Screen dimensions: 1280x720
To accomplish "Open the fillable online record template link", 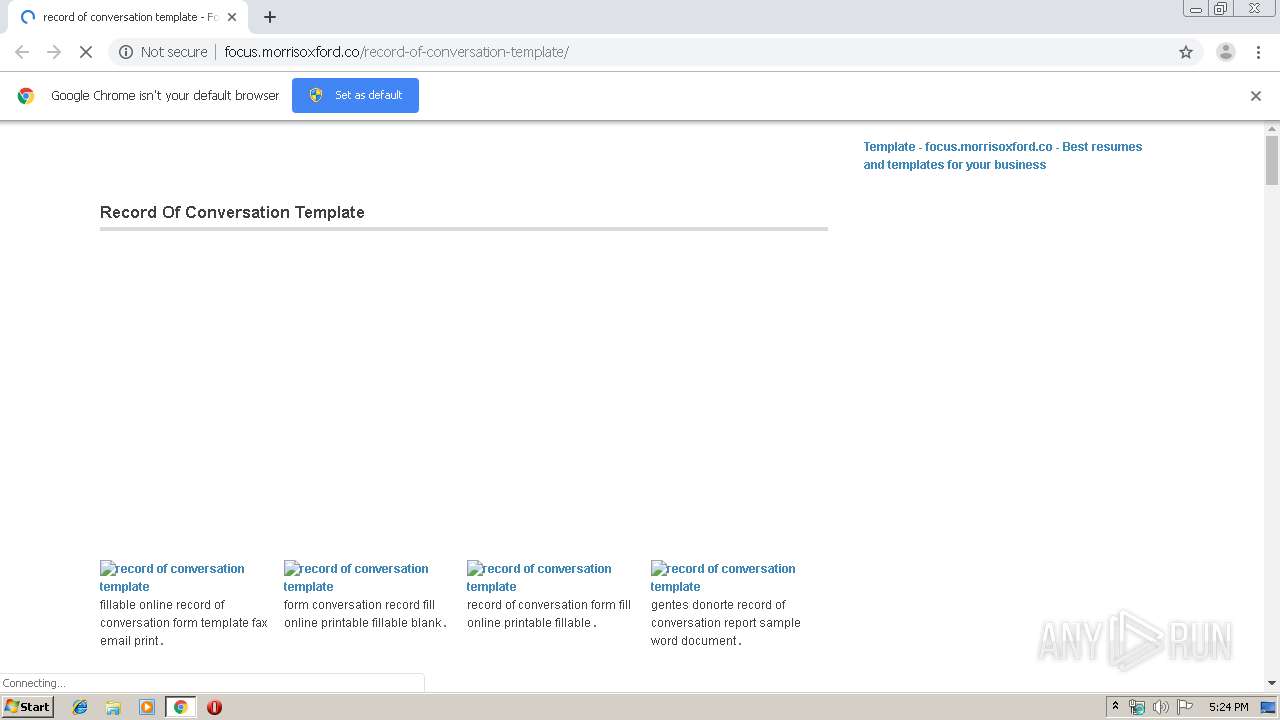I will click(x=172, y=577).
